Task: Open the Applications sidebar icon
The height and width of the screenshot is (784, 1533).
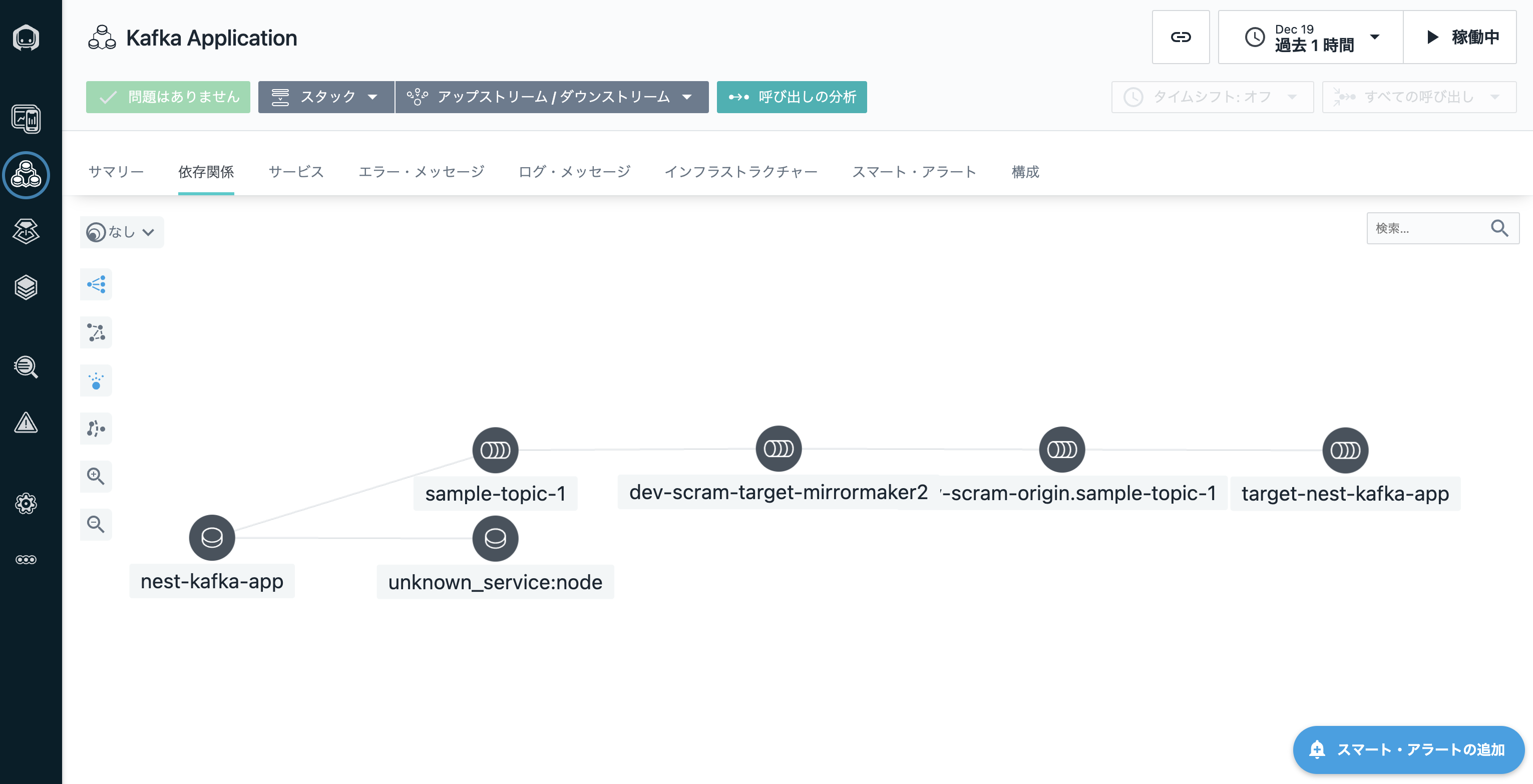Action: [26, 175]
